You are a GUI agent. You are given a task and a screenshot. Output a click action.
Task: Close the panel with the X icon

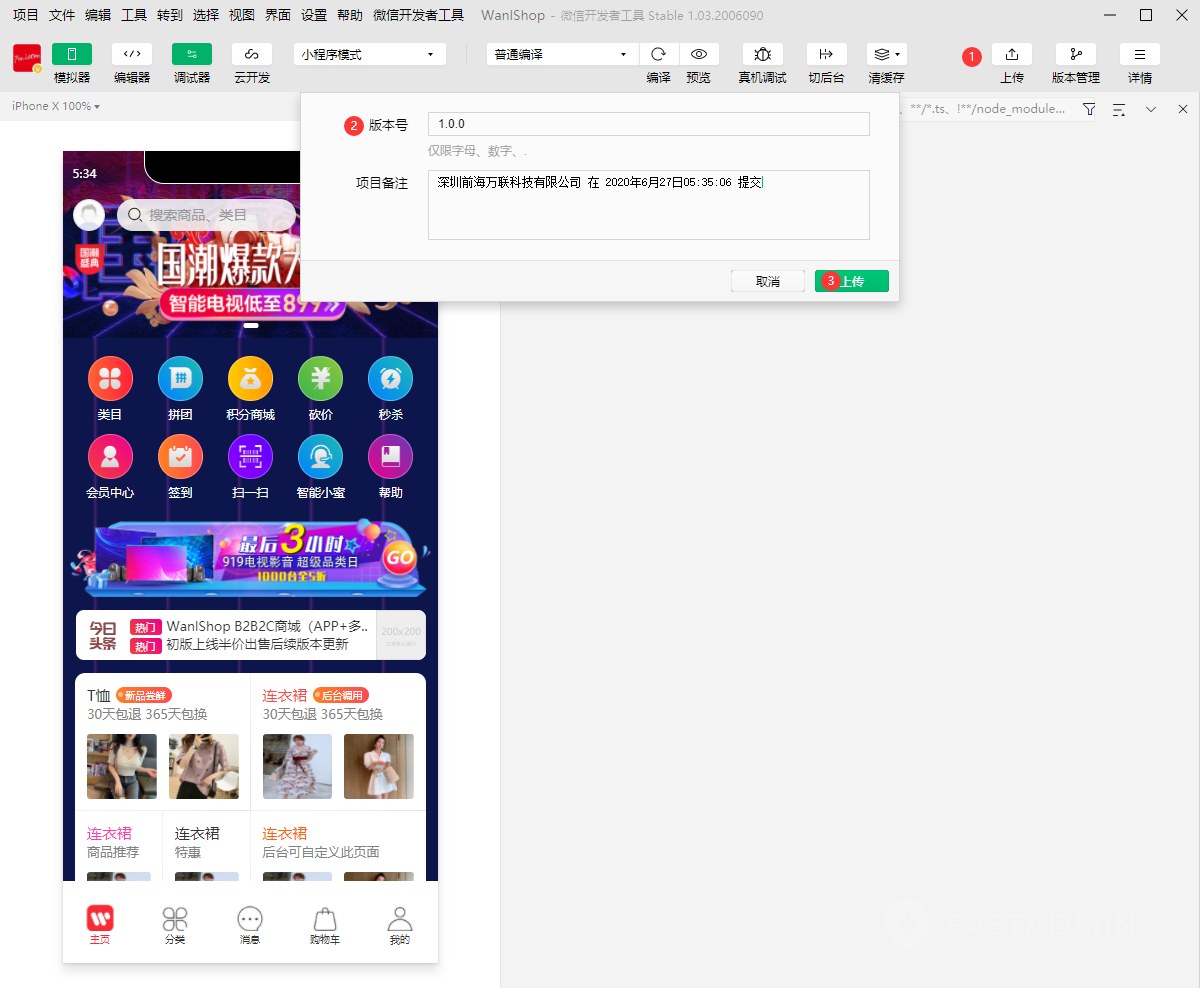1182,108
